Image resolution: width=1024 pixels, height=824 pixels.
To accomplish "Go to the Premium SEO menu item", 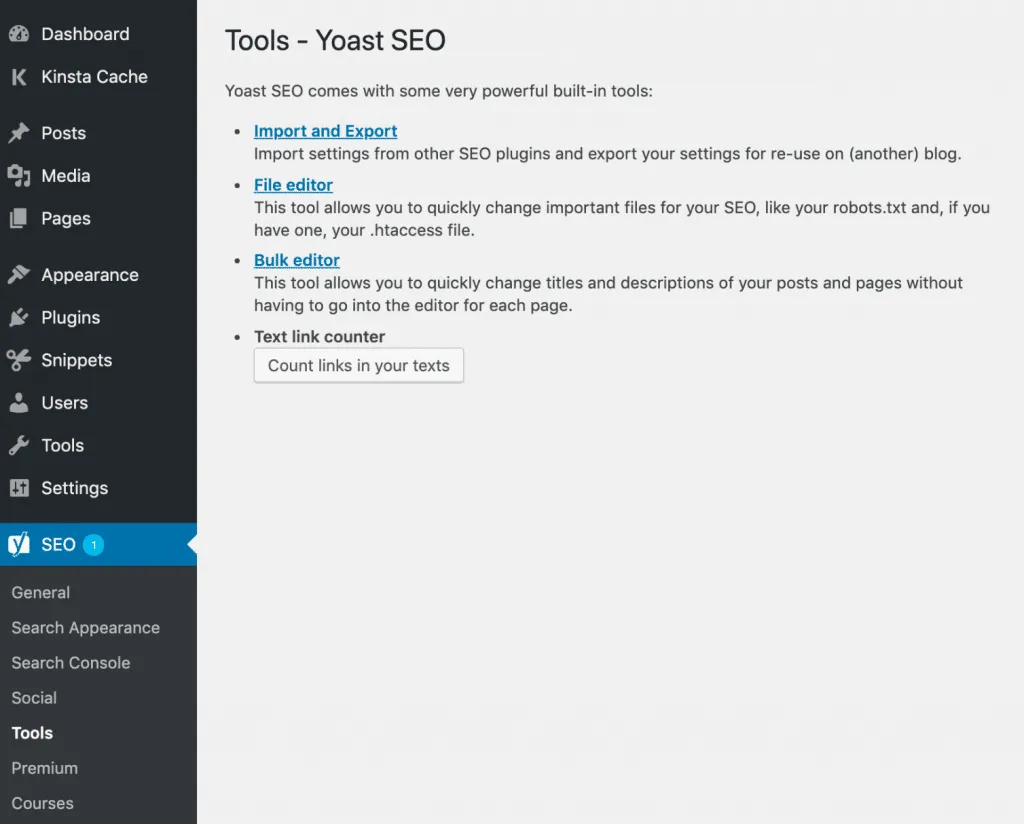I will 44,767.
